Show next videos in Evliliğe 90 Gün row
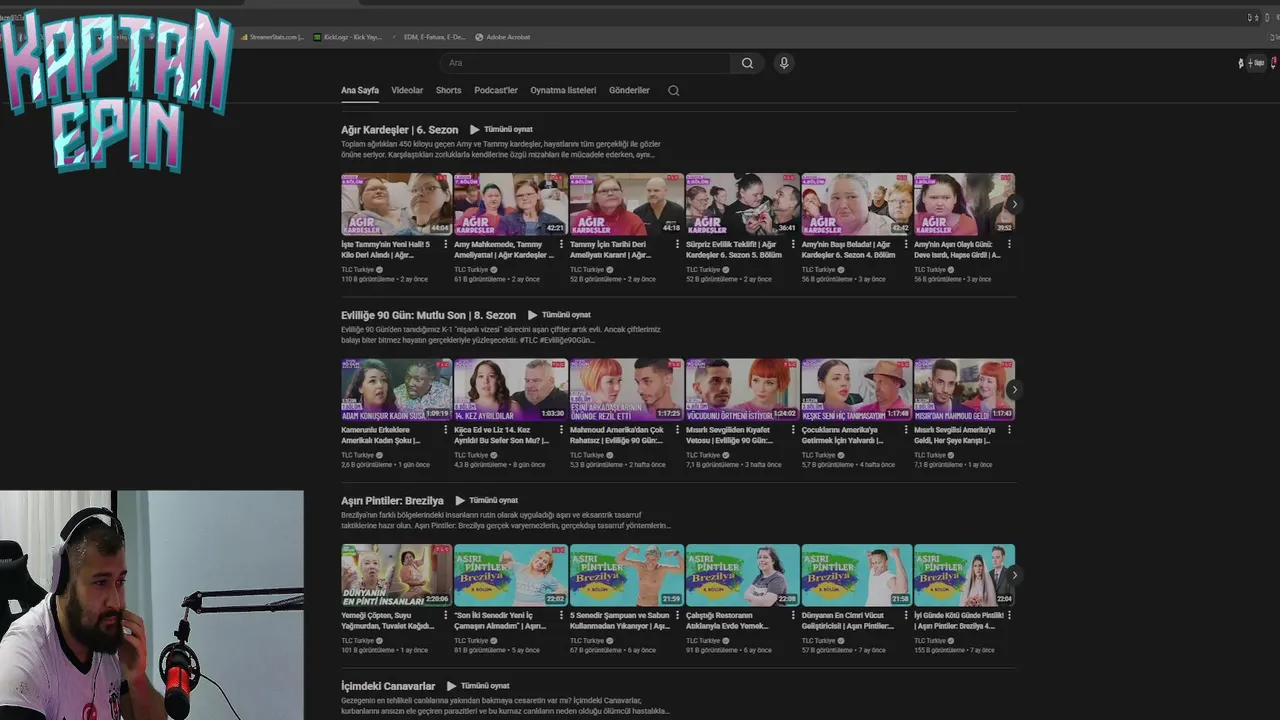Image resolution: width=1280 pixels, height=720 pixels. [1014, 389]
